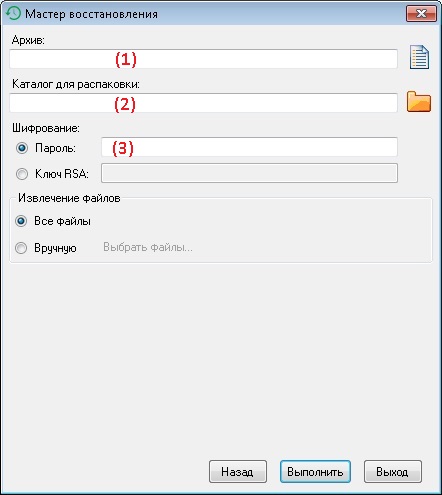Go back with the Назад button
442x495 pixels.
pos(238,472)
